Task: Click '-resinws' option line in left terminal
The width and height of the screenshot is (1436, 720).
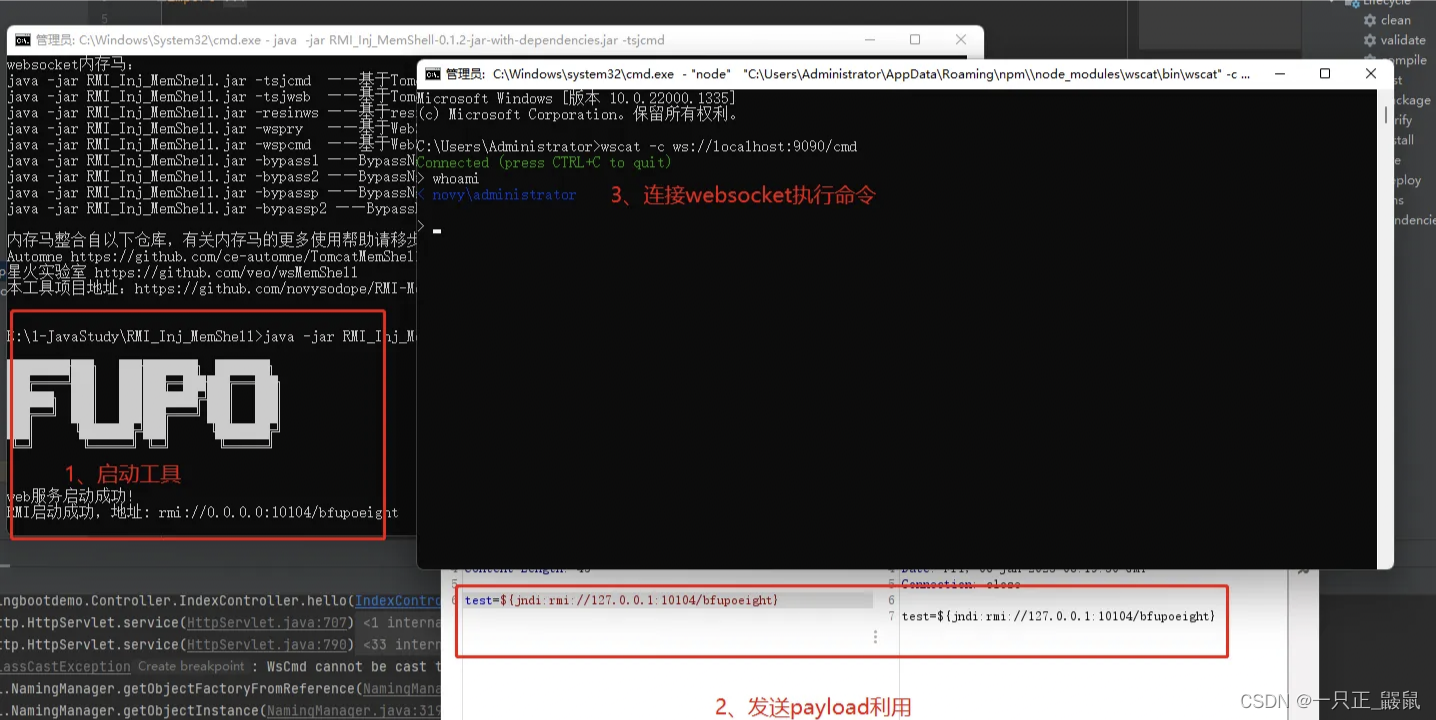Action: (211, 113)
